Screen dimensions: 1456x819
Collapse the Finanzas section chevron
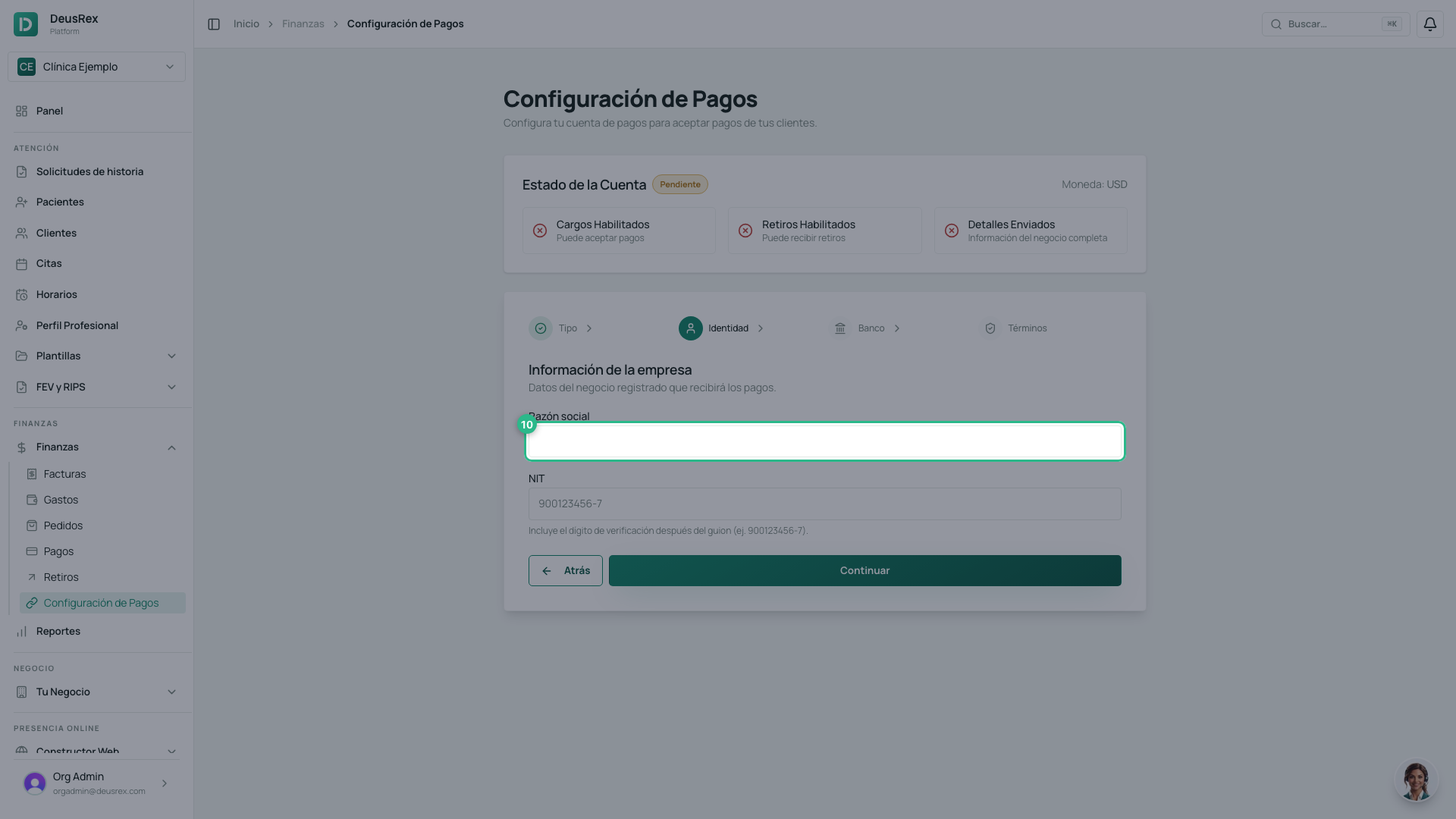[171, 448]
